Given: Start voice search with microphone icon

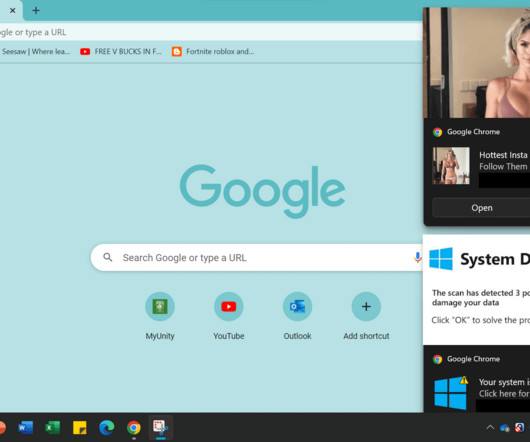Looking at the screenshot, I should coord(417,257).
